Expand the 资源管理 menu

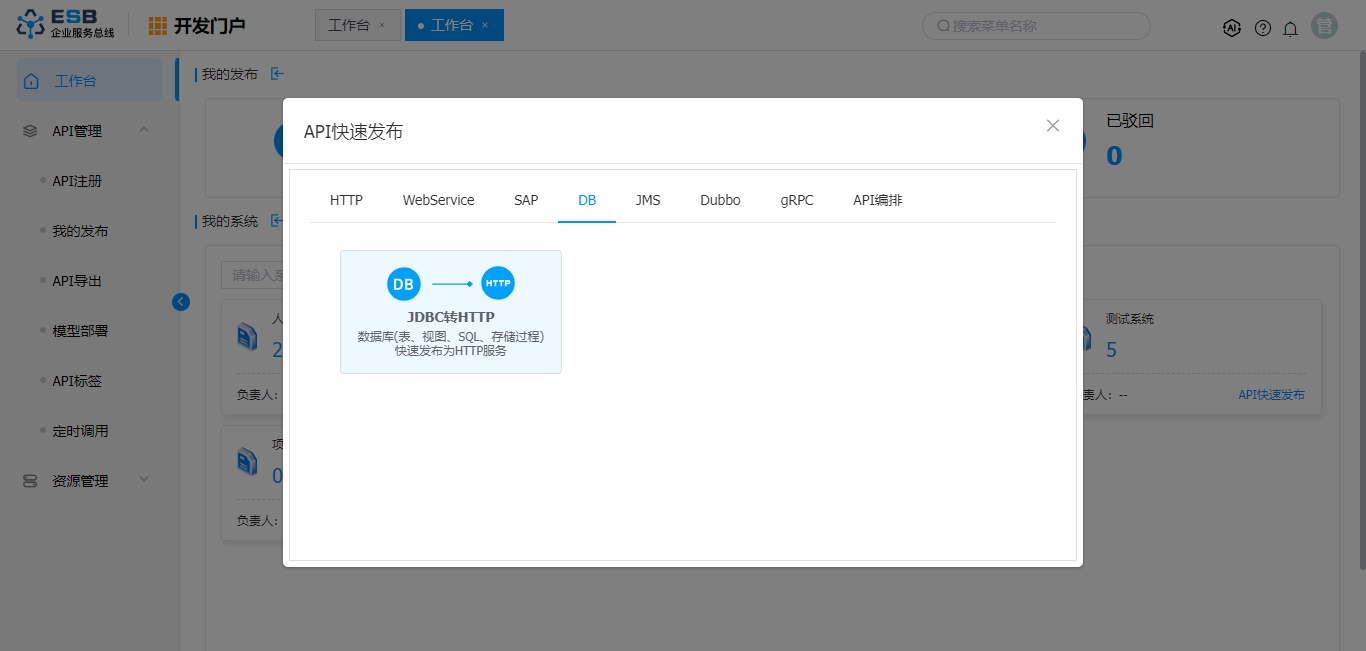tap(144, 480)
